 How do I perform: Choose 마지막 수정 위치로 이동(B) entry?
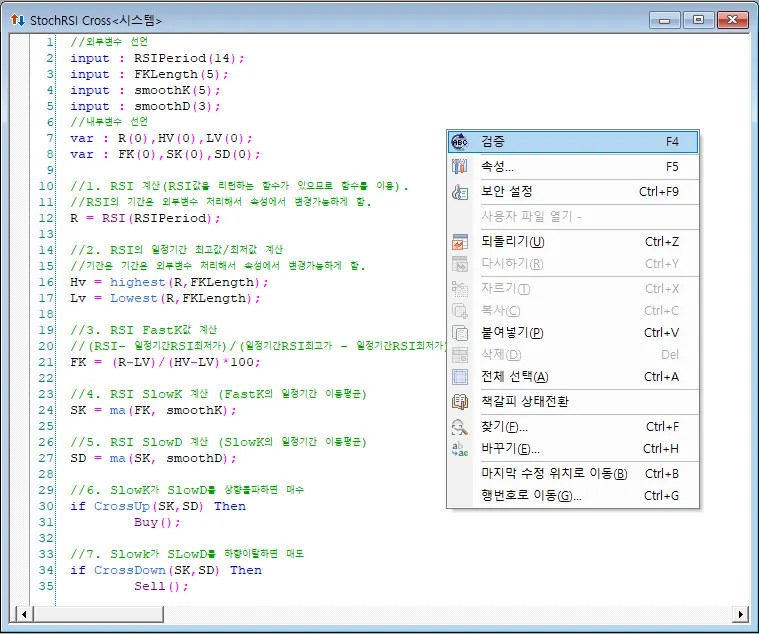573,474
